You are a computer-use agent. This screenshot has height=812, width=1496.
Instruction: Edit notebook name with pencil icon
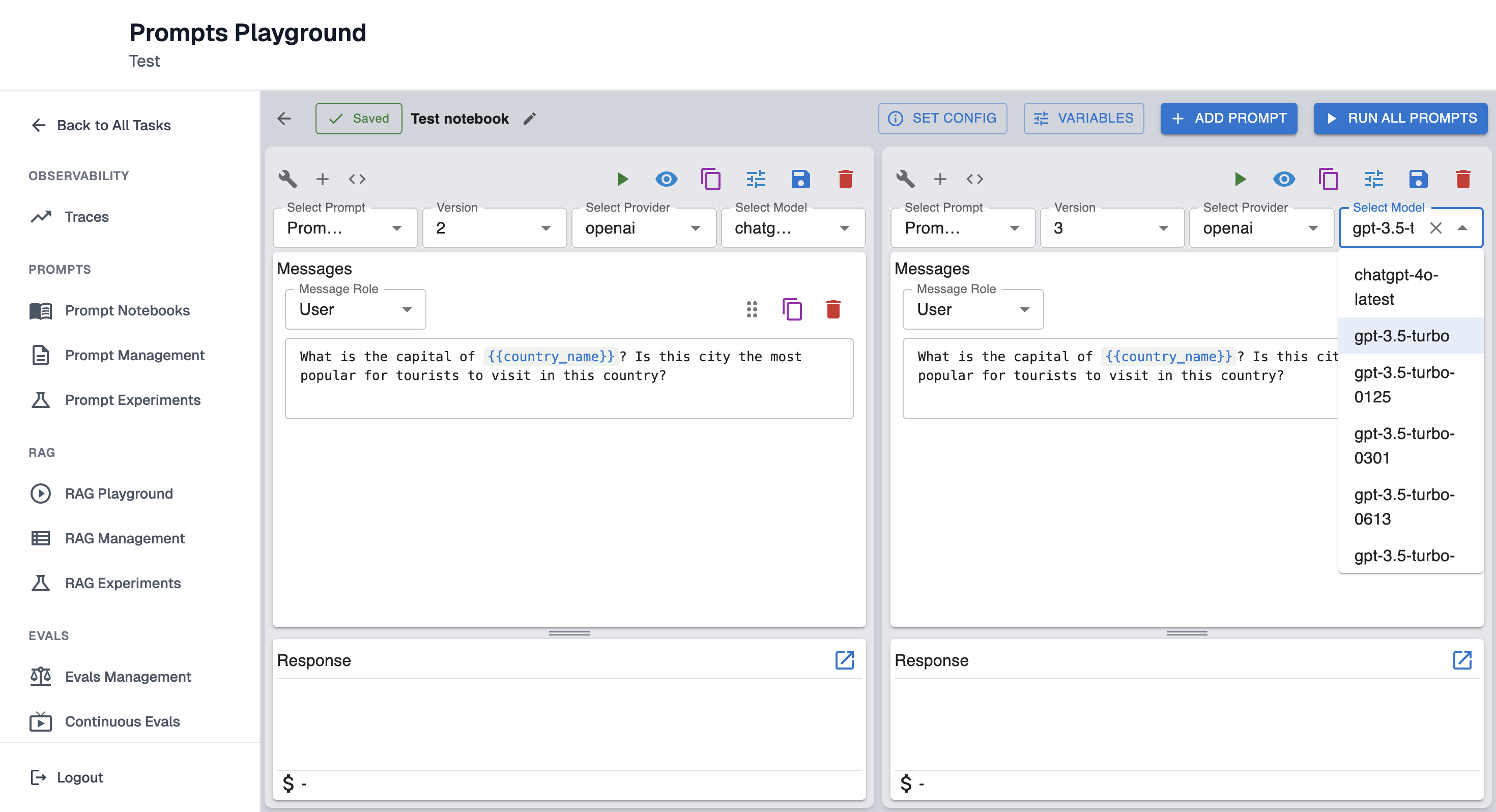pyautogui.click(x=529, y=119)
